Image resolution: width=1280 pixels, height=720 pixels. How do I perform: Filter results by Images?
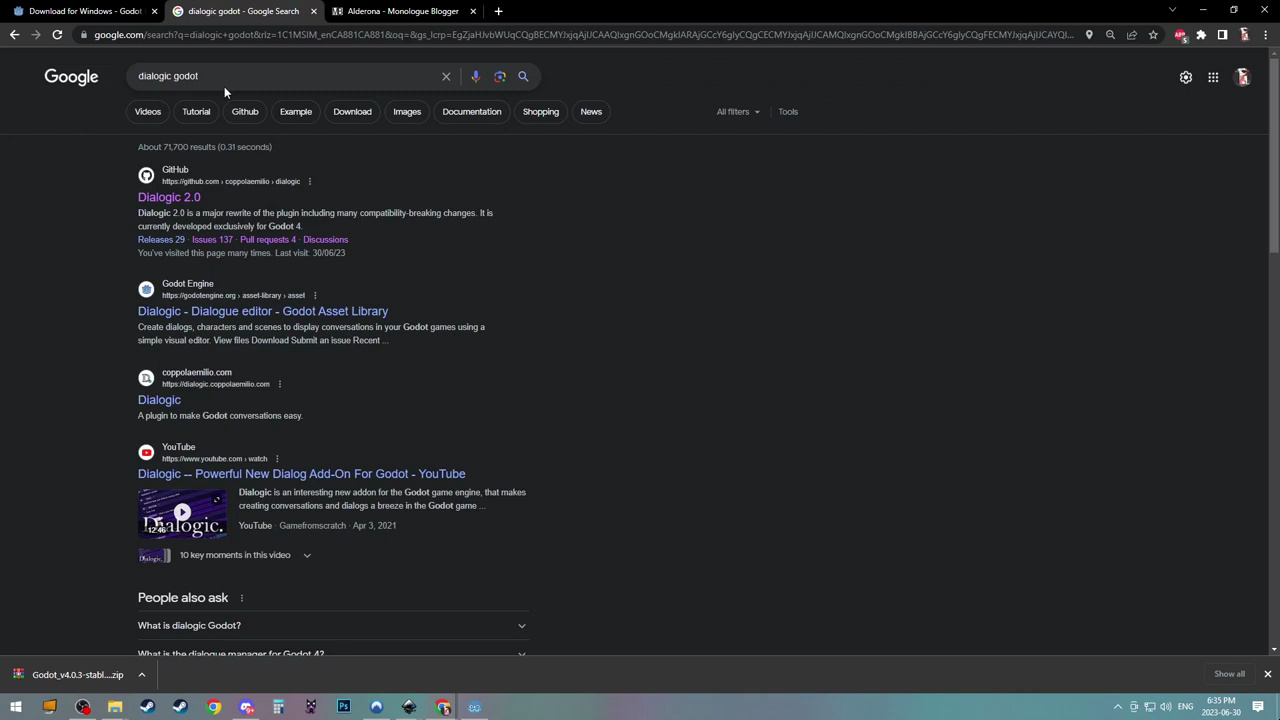(407, 112)
